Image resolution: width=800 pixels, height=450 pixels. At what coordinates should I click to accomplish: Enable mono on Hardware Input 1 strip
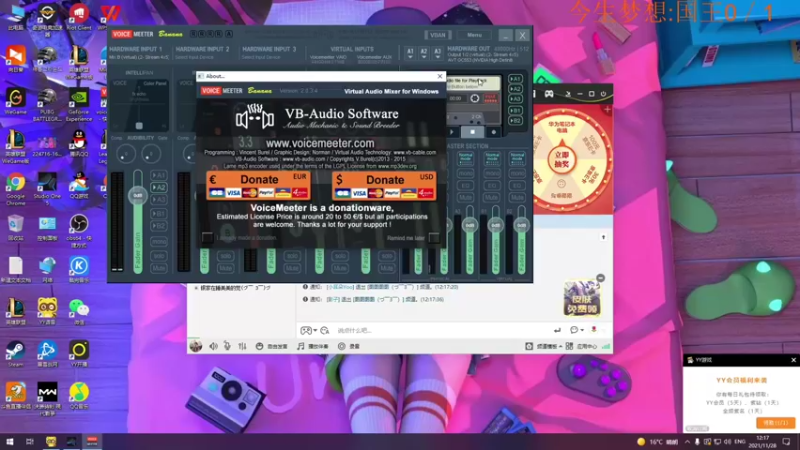pos(159,241)
